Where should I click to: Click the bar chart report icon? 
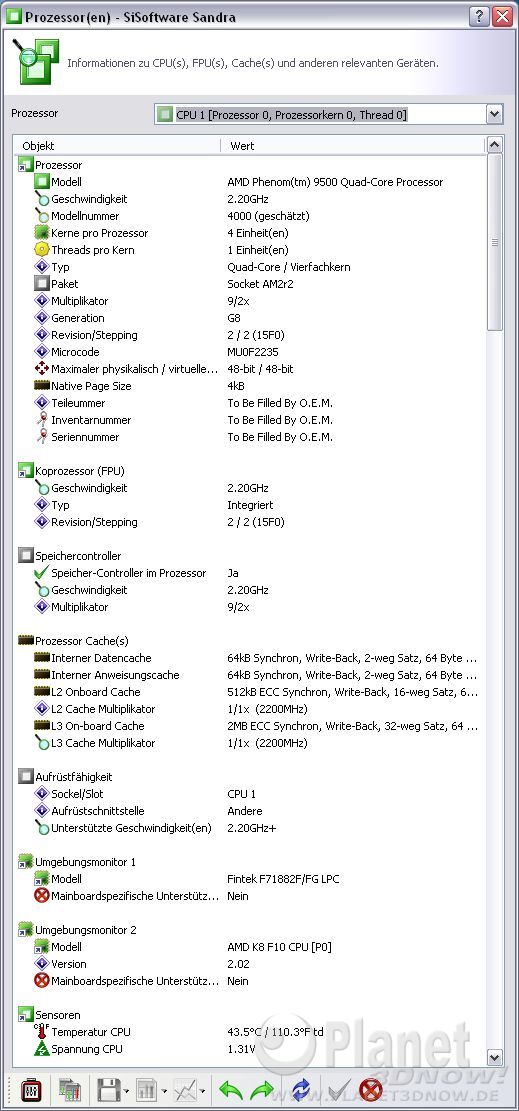[x=146, y=1089]
